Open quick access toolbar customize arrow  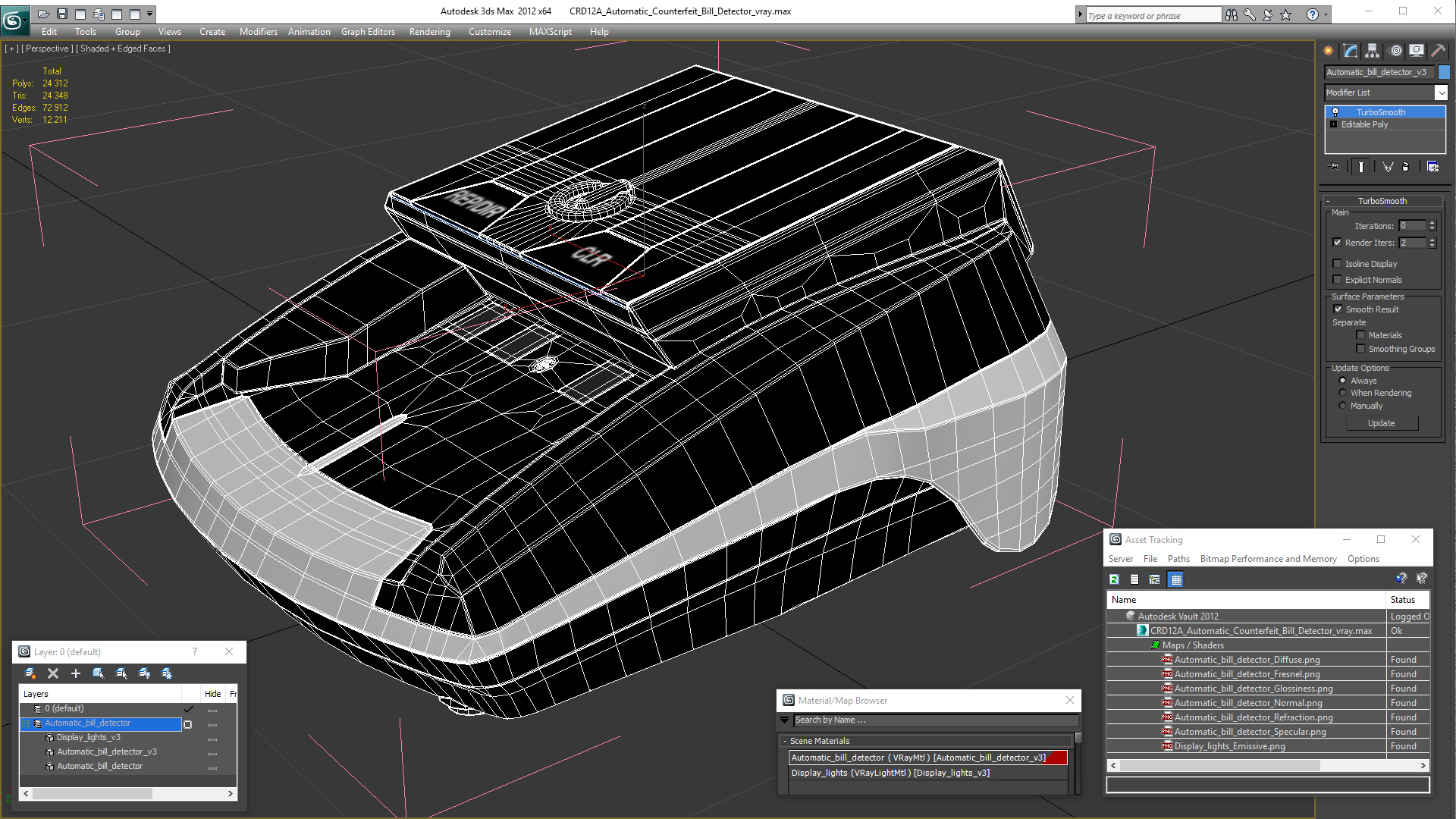coord(150,14)
